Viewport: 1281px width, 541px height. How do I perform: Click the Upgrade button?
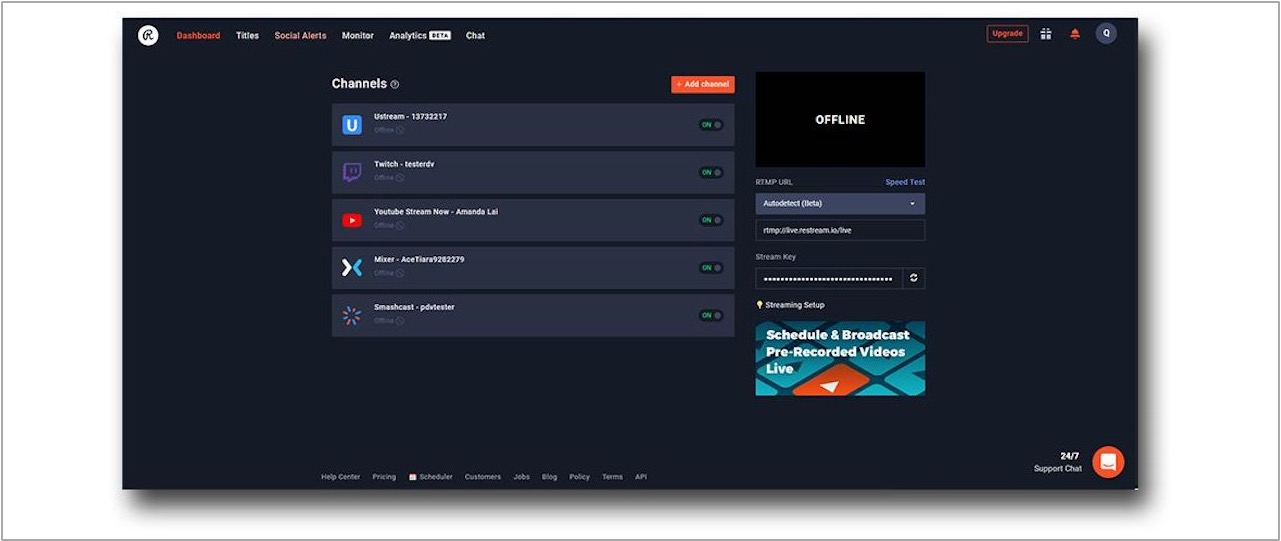click(1007, 34)
